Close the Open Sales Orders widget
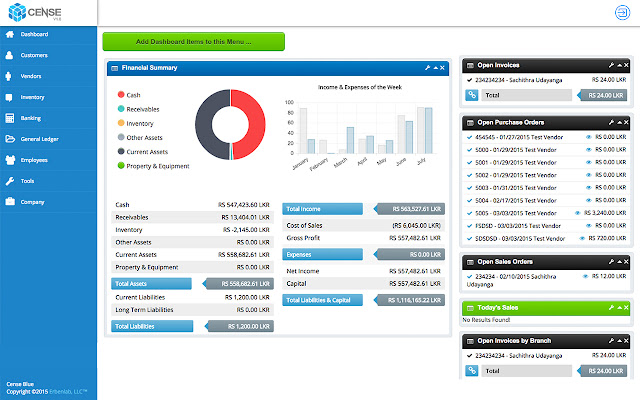Image resolution: width=640 pixels, height=400 pixels. tap(626, 262)
